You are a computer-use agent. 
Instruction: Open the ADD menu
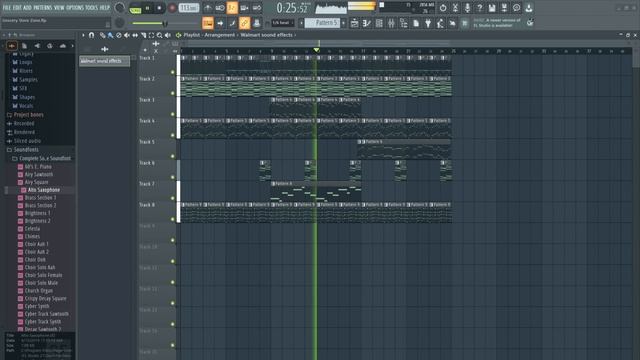click(27, 8)
